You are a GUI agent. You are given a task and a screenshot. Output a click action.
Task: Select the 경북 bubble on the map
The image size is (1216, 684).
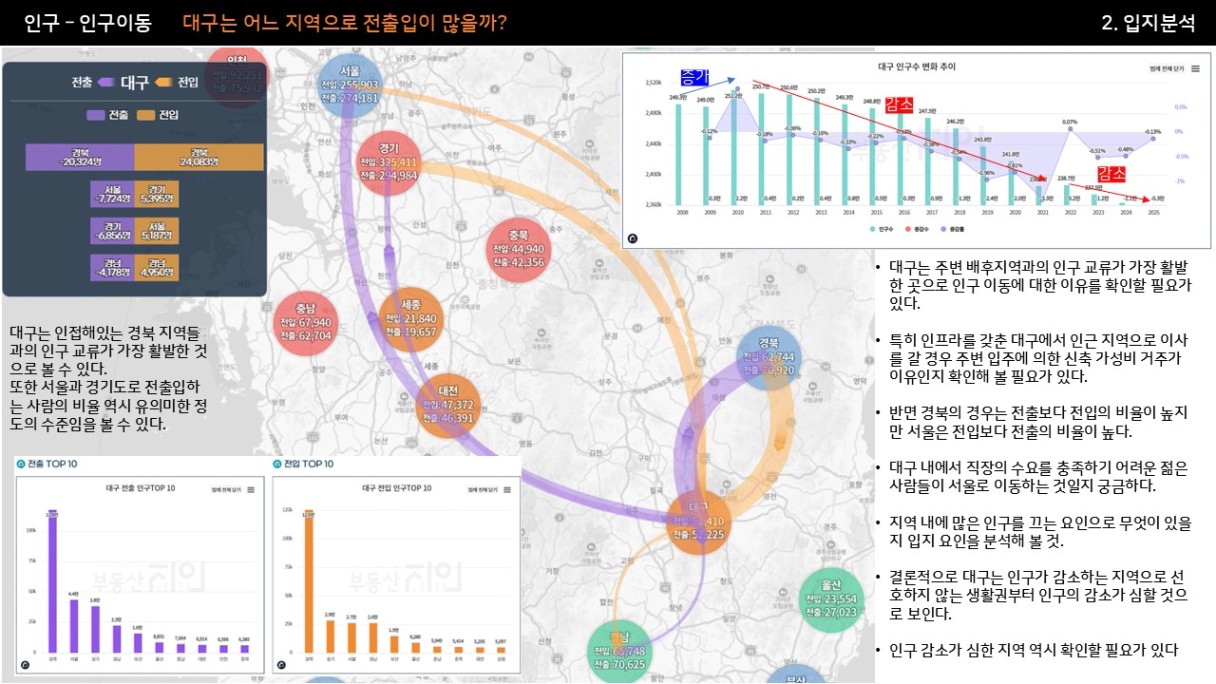767,358
